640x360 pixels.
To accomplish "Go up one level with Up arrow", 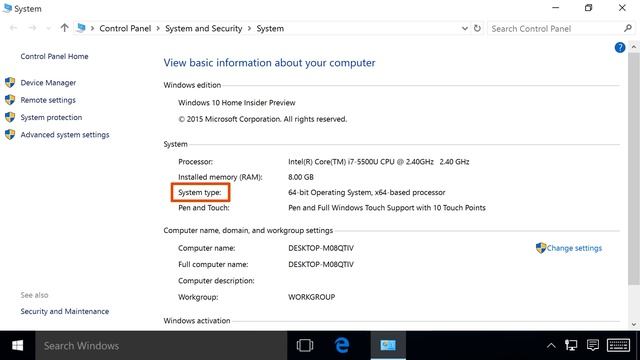I will click(64, 28).
